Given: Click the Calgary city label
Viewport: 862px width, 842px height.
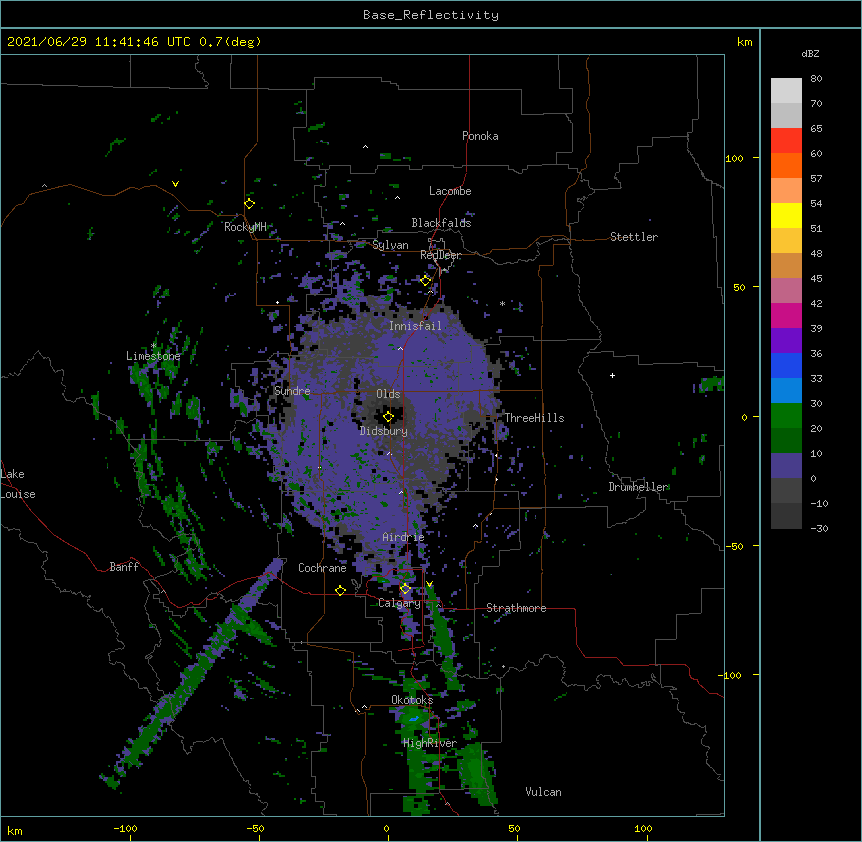Looking at the screenshot, I should pyautogui.click(x=399, y=603).
